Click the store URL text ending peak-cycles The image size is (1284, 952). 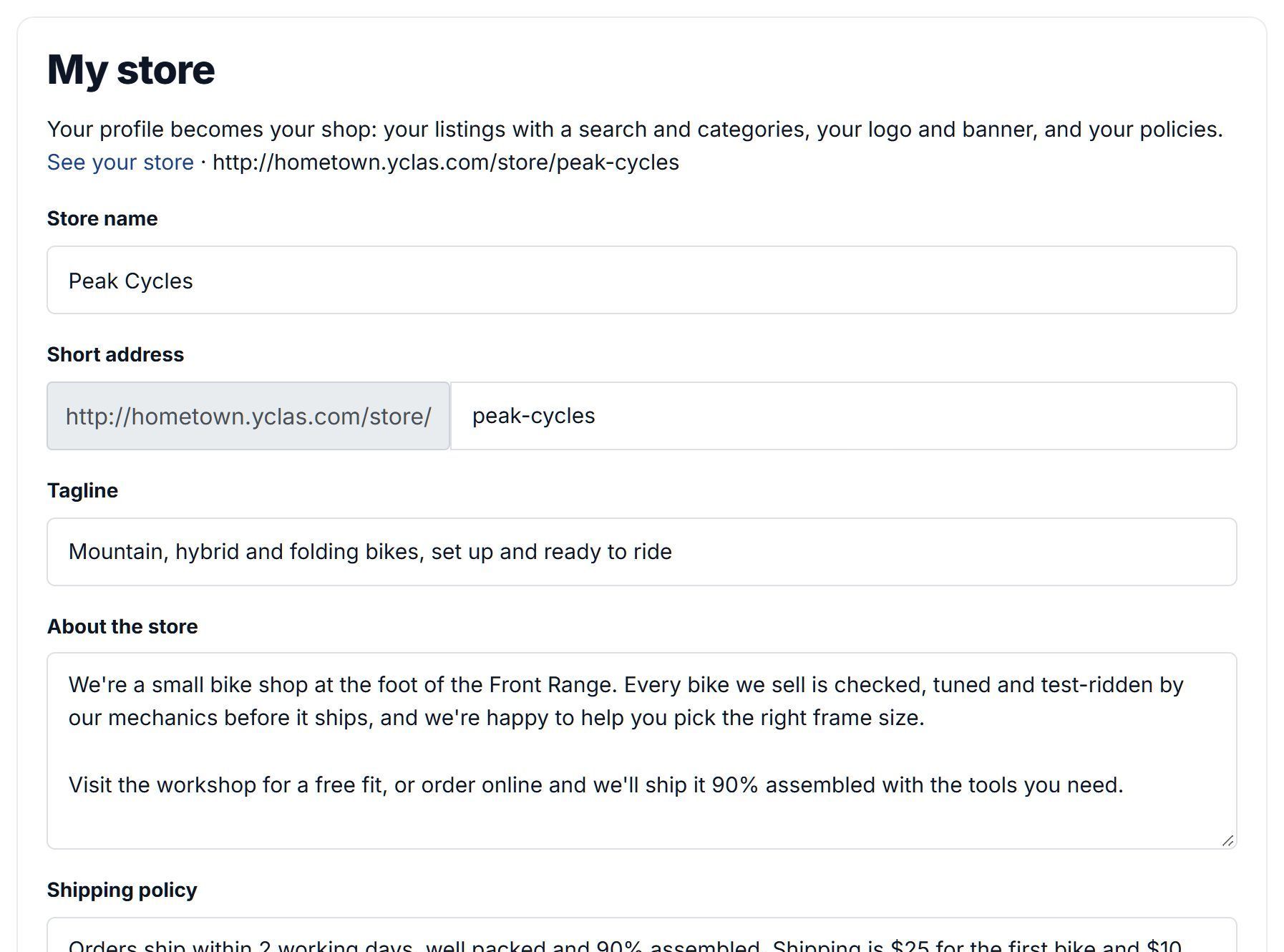coord(446,162)
